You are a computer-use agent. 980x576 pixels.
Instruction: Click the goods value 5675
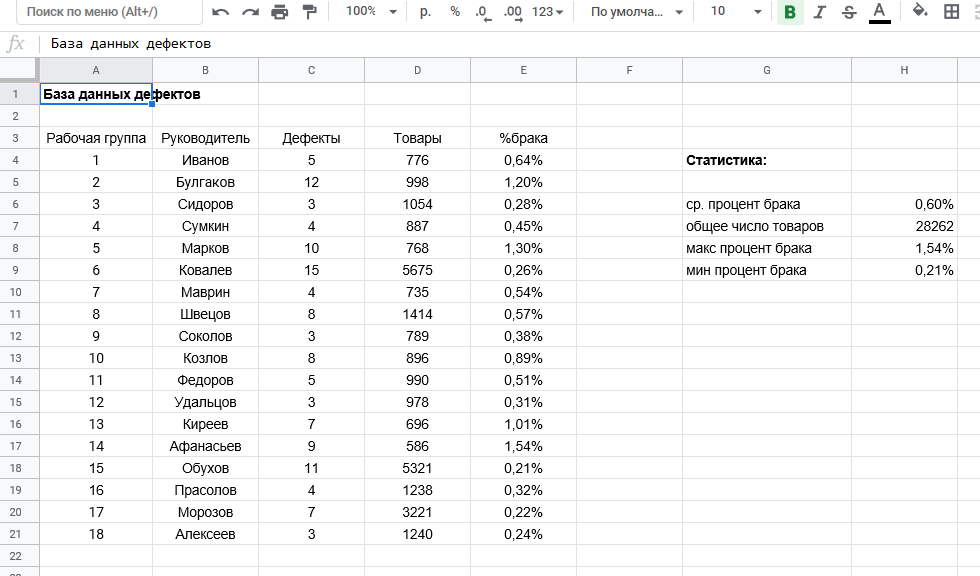tap(418, 270)
